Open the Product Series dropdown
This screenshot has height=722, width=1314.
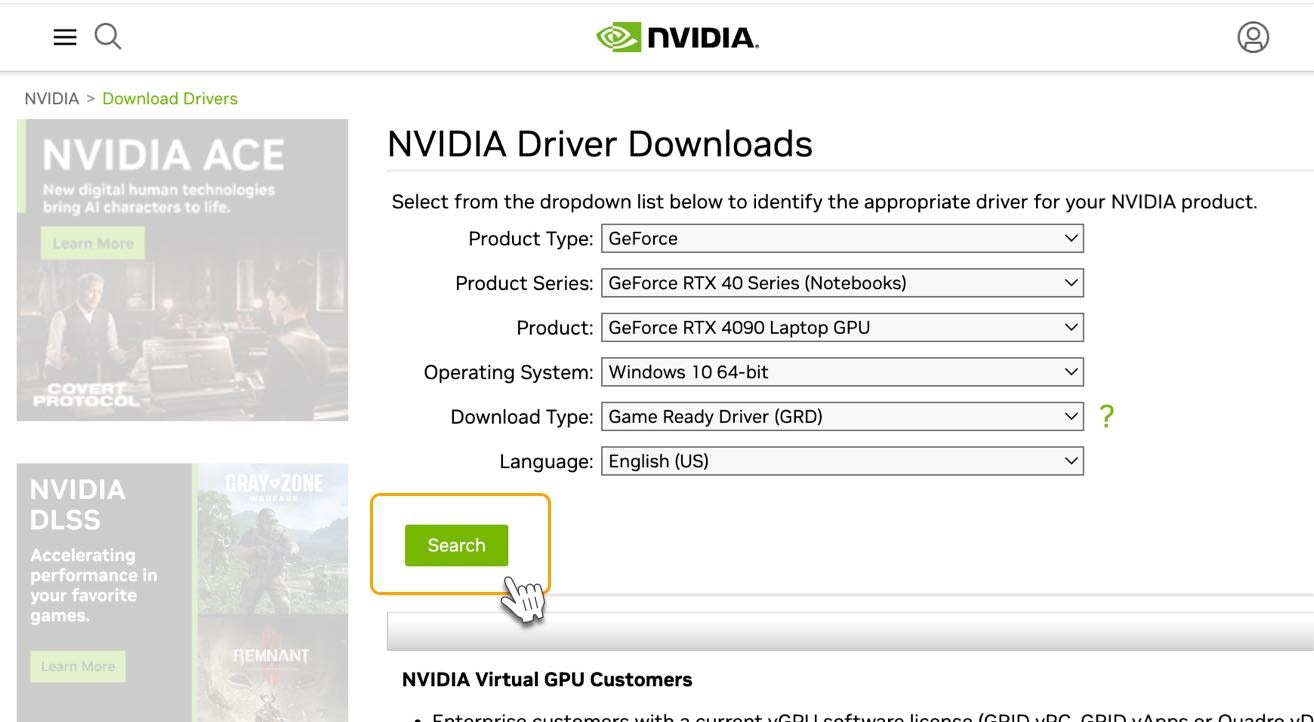click(842, 283)
